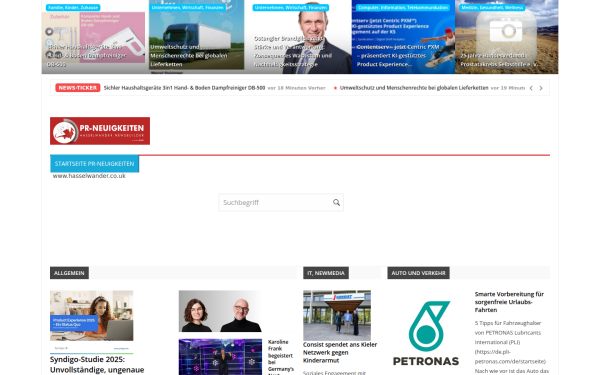Open ticker item about Sichler Dampfreiniger DB-500
Viewport: 600px width, 375px height.
point(184,88)
